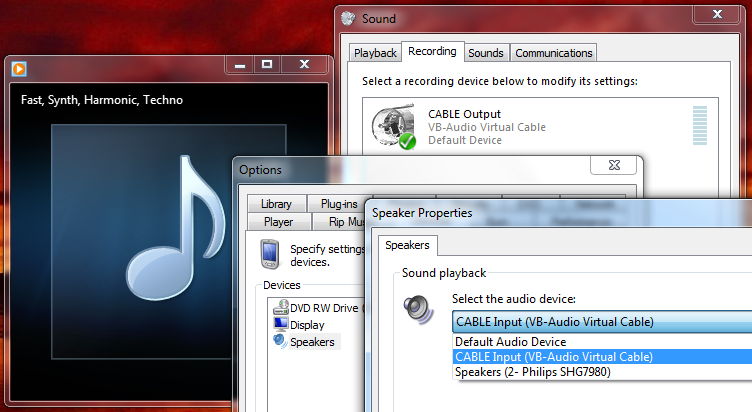Image resolution: width=752 pixels, height=412 pixels.
Task: Click the Speaker Properties title bar
Action: 559,212
